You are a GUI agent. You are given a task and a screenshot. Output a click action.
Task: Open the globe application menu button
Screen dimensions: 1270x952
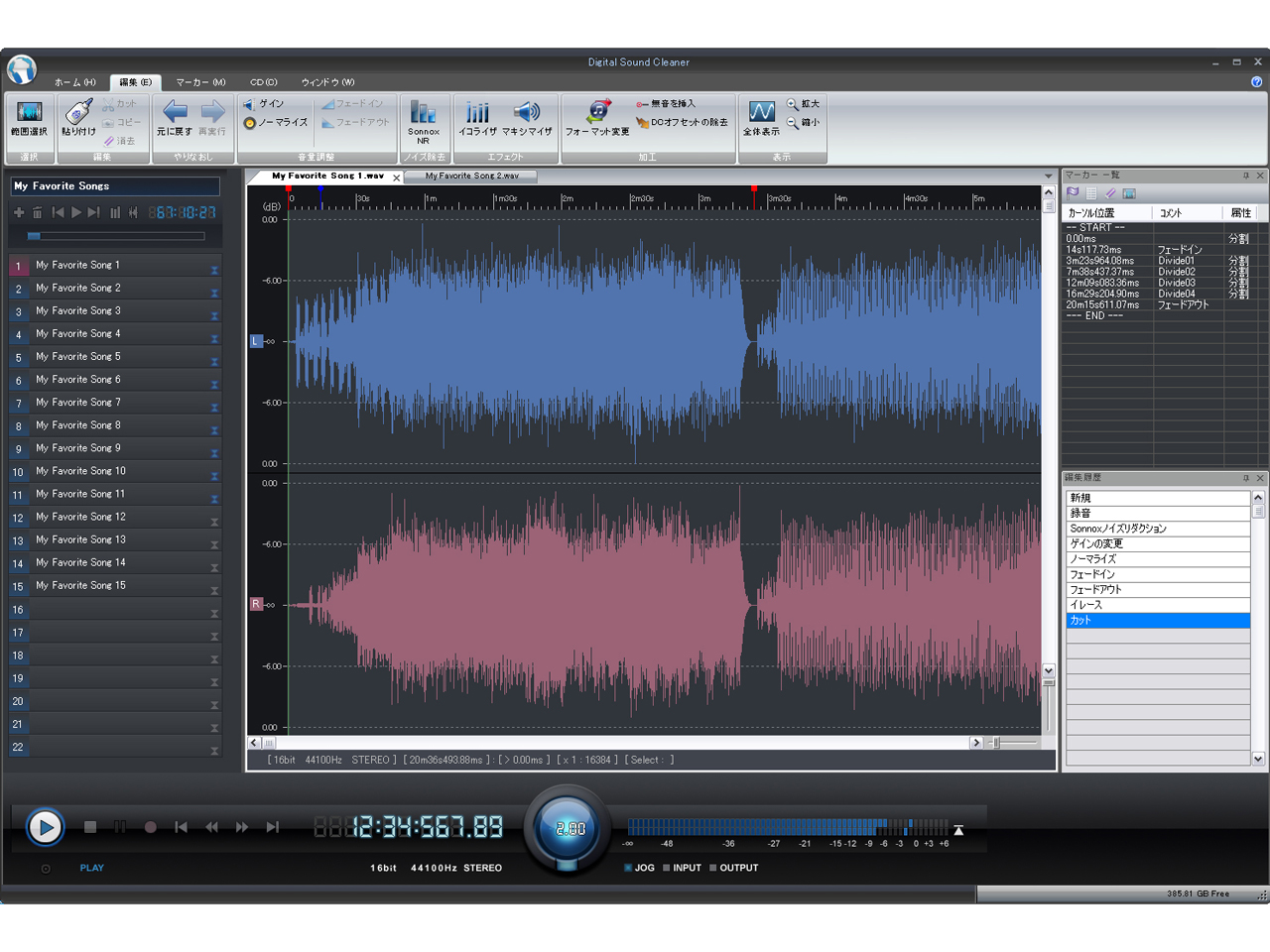[22, 69]
